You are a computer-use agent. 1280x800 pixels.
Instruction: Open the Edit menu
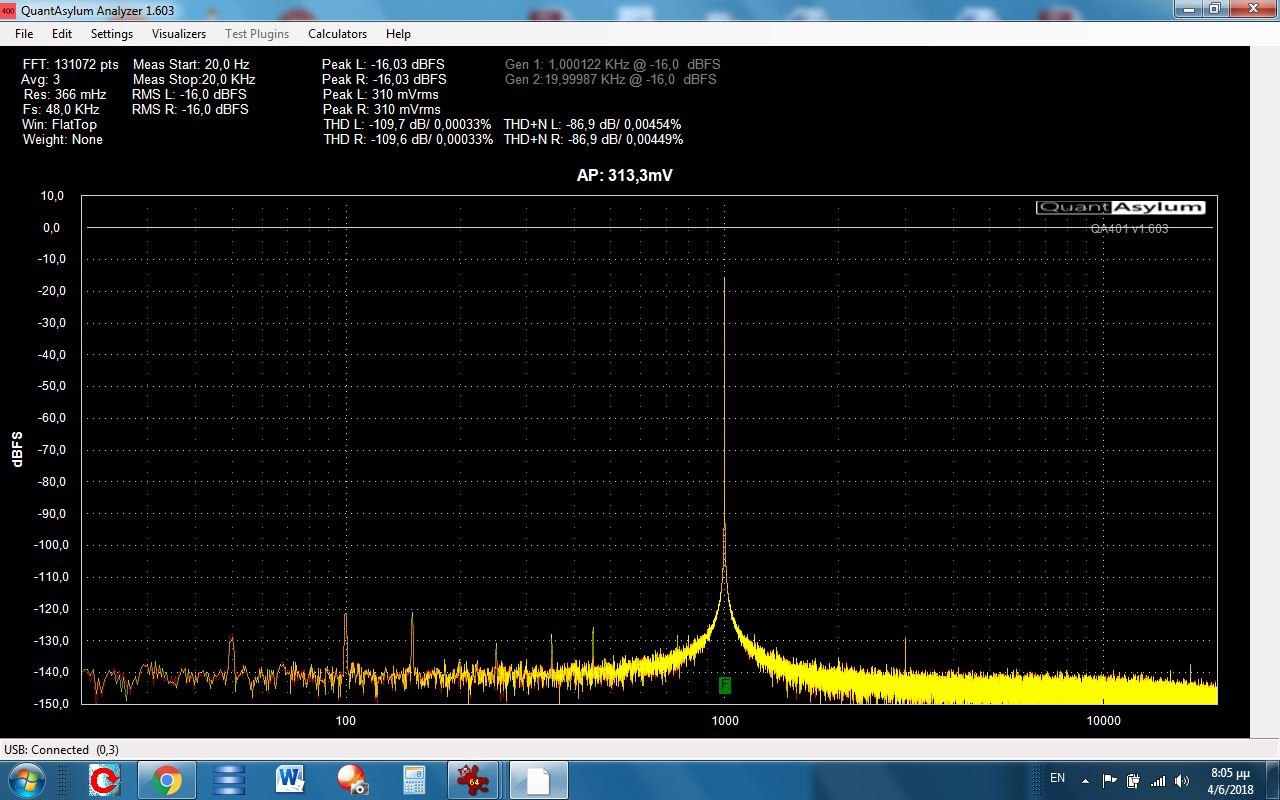point(62,34)
